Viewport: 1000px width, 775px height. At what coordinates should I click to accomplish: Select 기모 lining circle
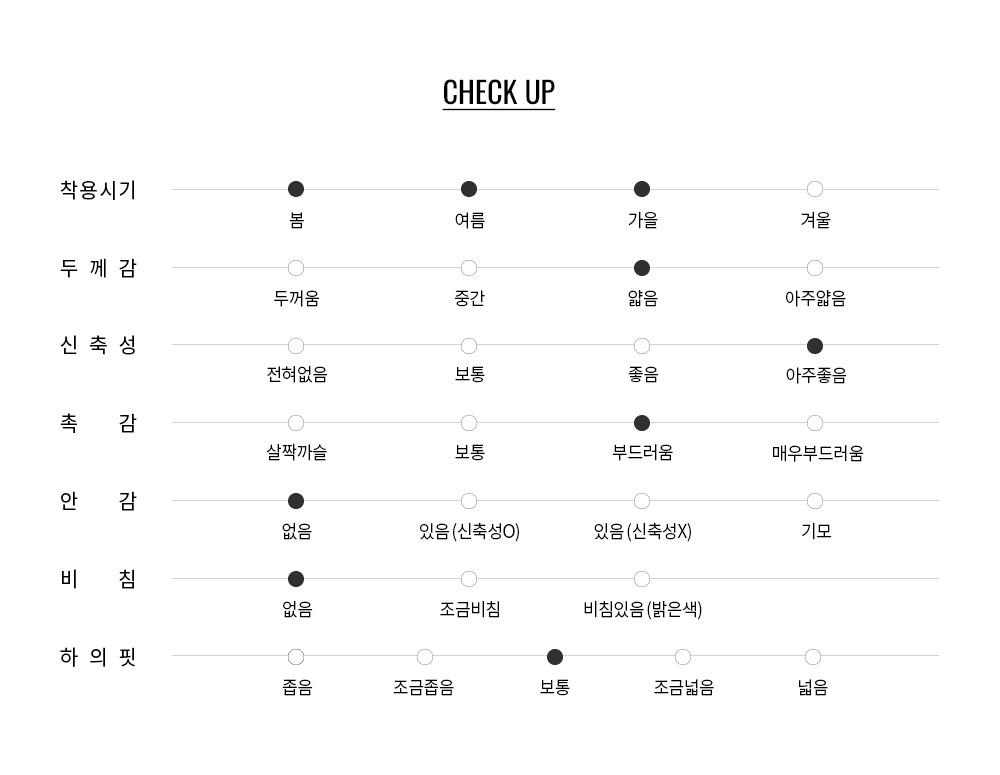point(815,501)
